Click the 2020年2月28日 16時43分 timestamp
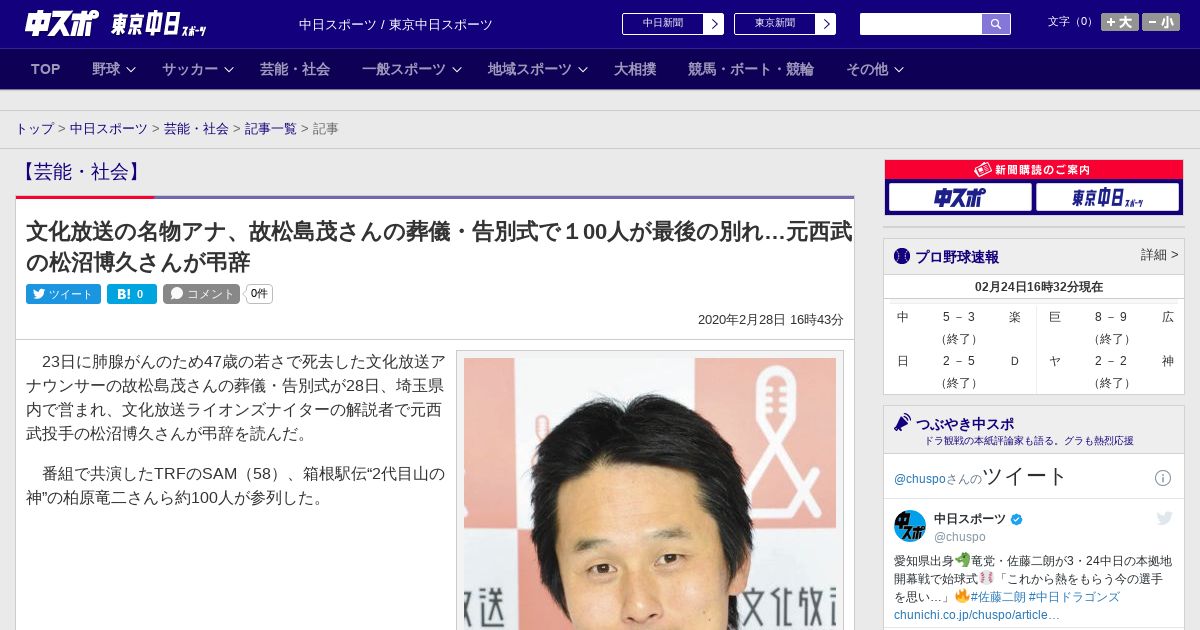 tap(771, 320)
